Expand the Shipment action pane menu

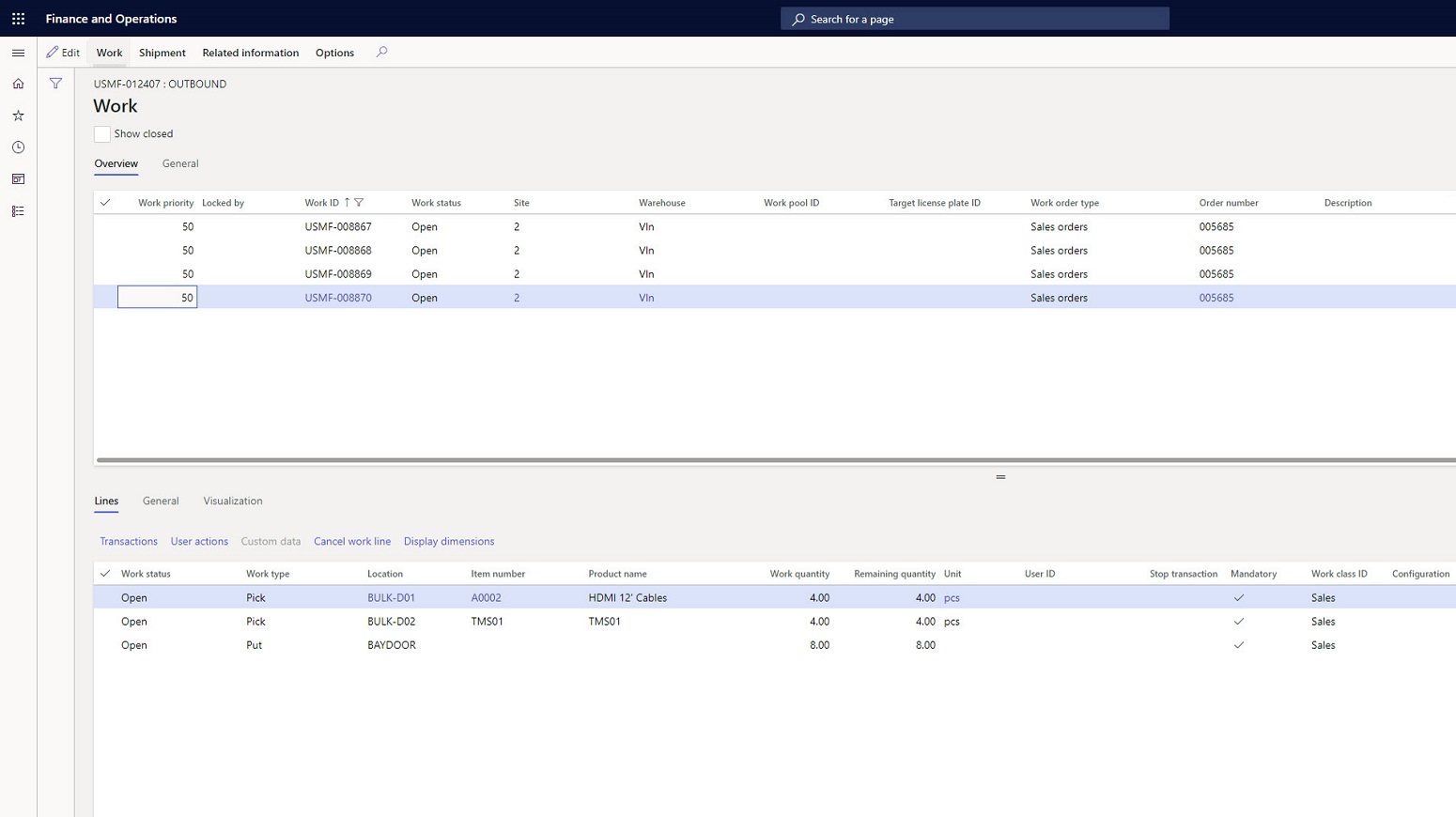coord(162,53)
